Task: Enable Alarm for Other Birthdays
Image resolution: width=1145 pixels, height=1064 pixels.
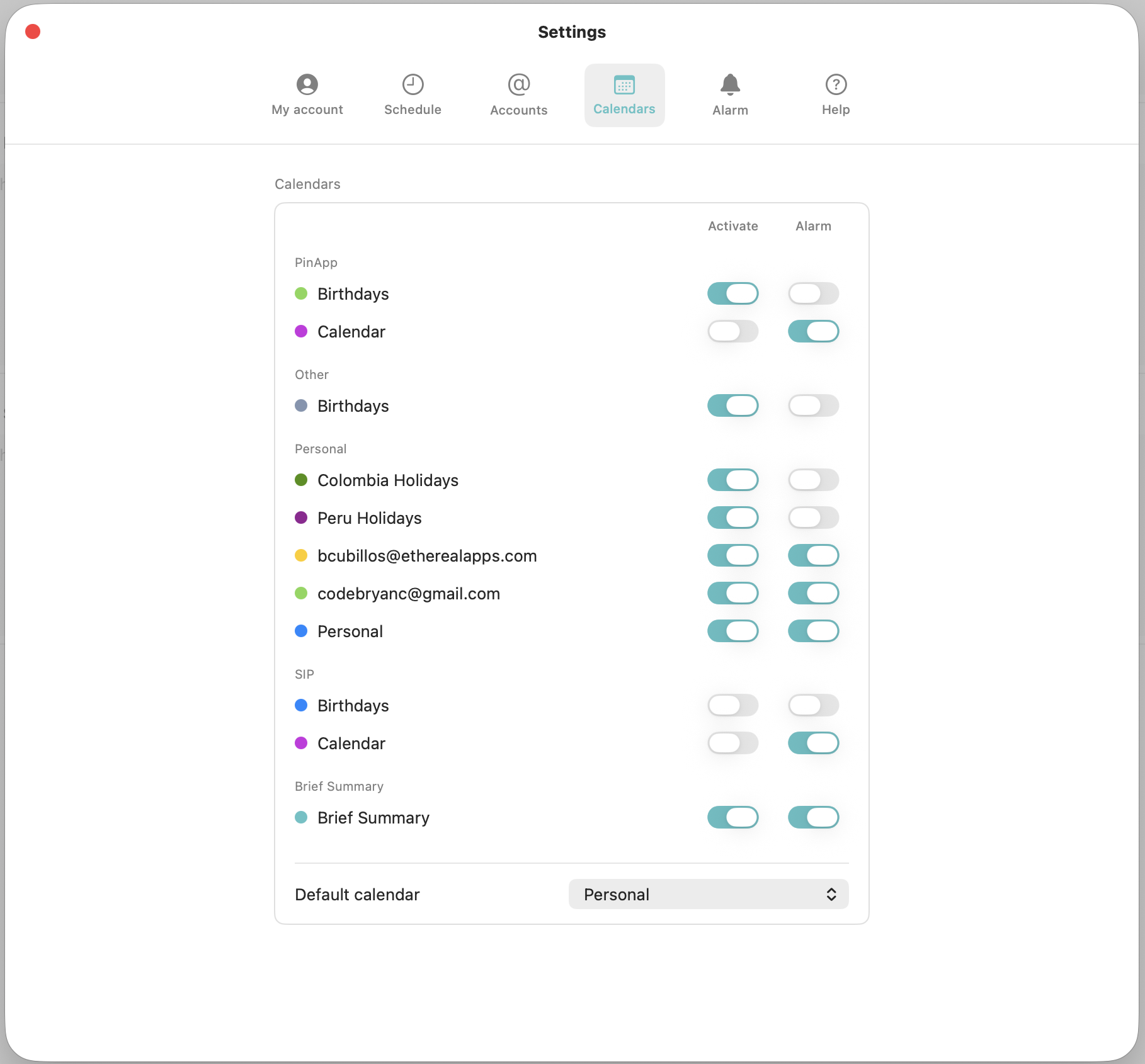Action: (814, 405)
